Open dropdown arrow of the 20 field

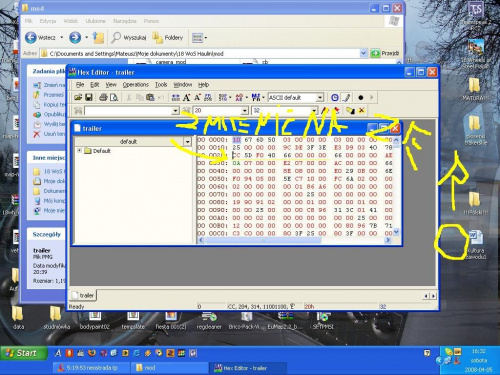point(245,110)
